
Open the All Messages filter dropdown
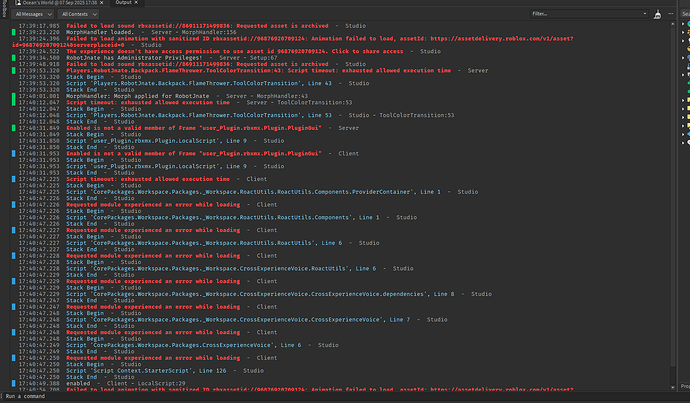33,14
